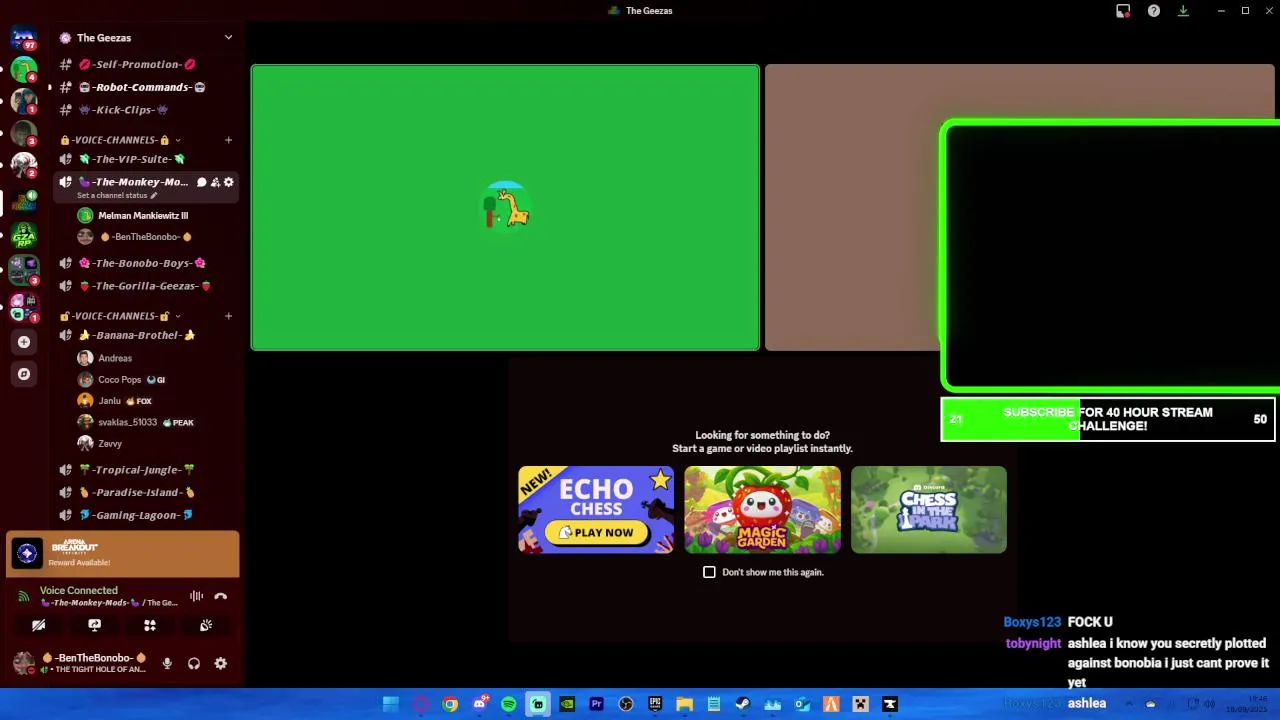Open Discord help question-mark icon
The image size is (1280, 720).
[1154, 11]
